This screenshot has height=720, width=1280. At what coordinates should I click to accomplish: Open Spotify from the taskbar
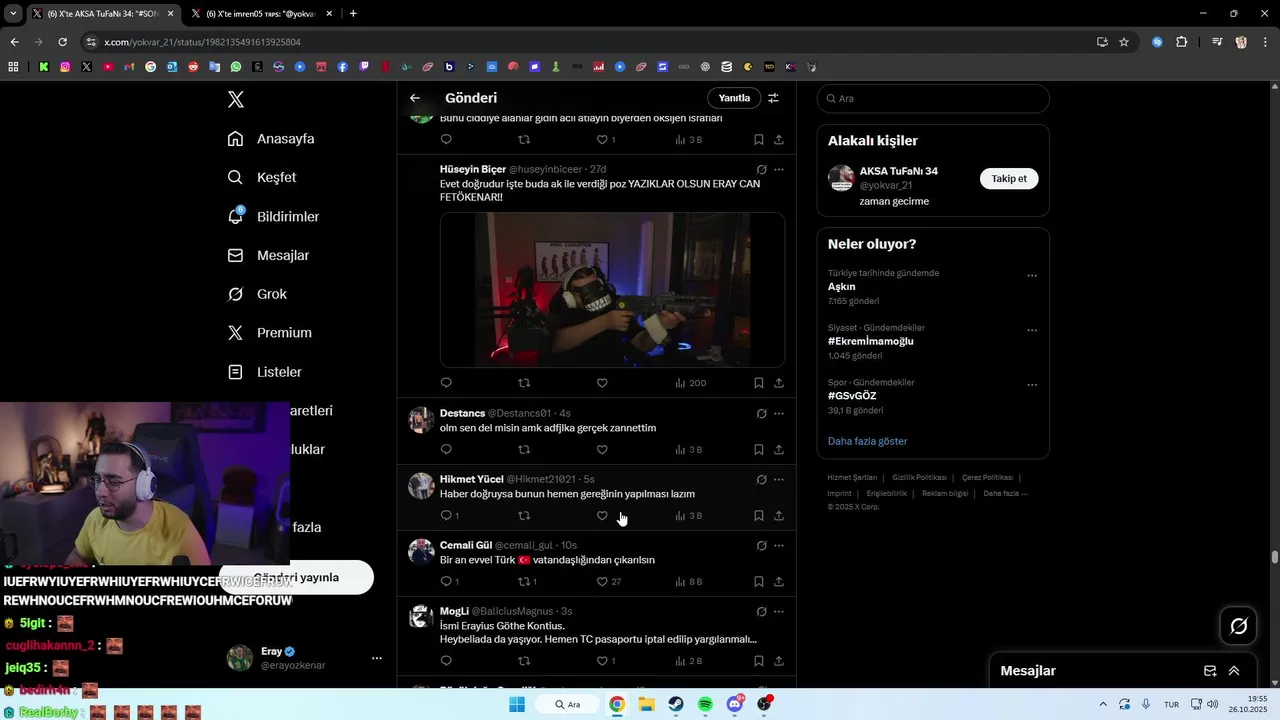(705, 704)
